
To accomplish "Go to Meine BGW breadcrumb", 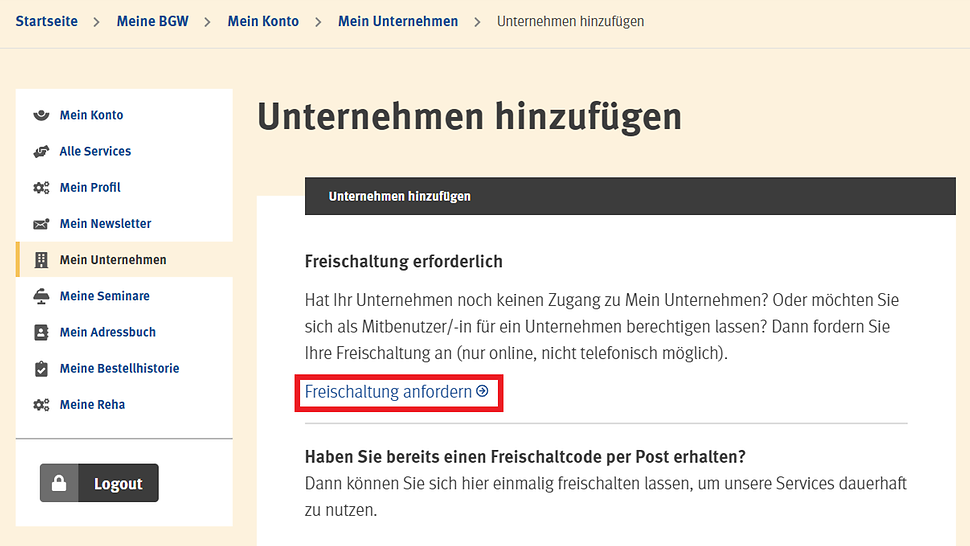I will point(152,21).
